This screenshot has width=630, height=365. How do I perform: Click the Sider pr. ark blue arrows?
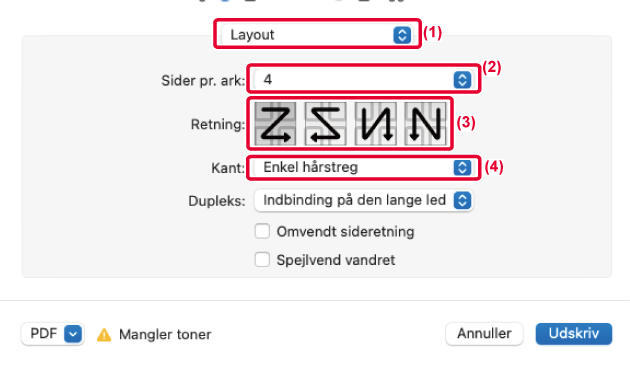coord(462,80)
